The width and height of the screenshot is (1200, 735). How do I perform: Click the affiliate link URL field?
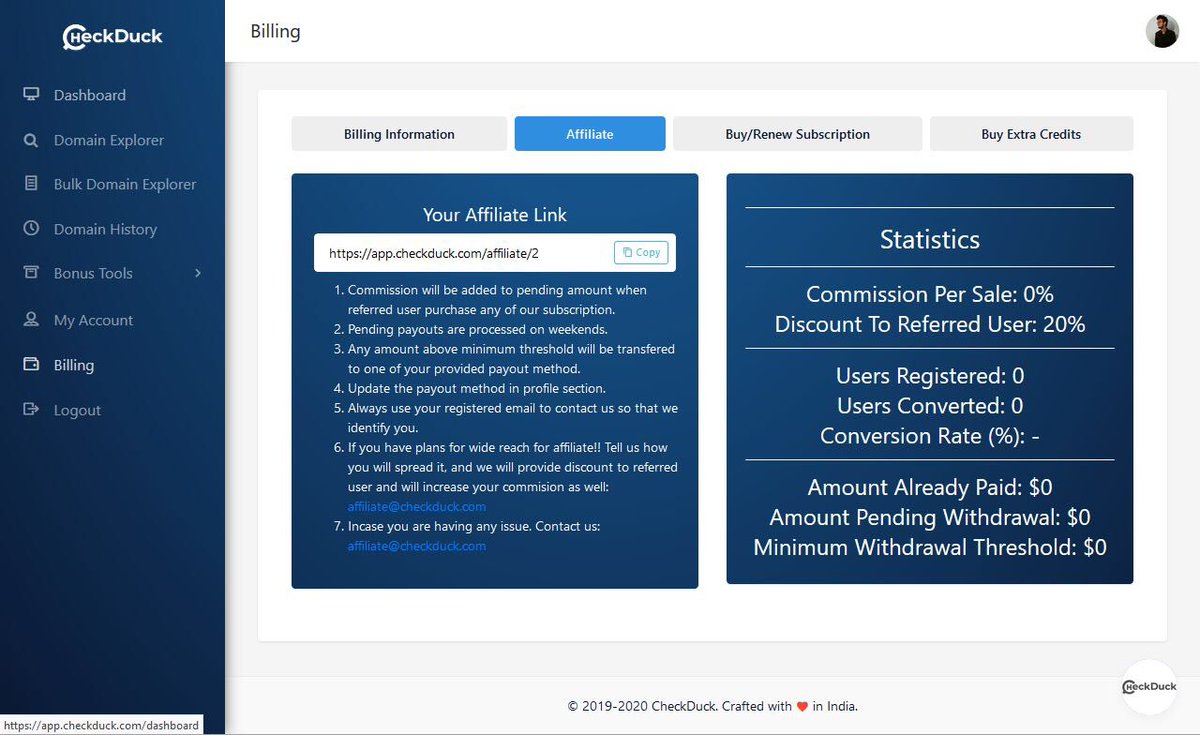[464, 253]
